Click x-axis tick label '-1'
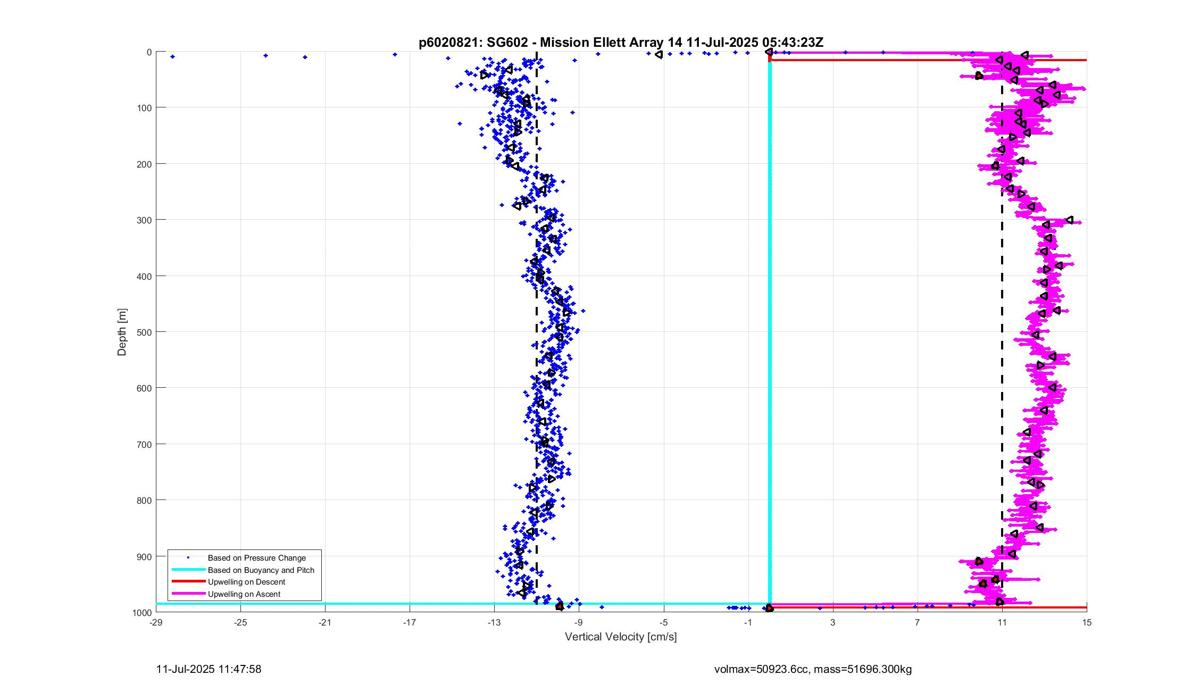Screen dimensions: 1200x688 coord(748,622)
